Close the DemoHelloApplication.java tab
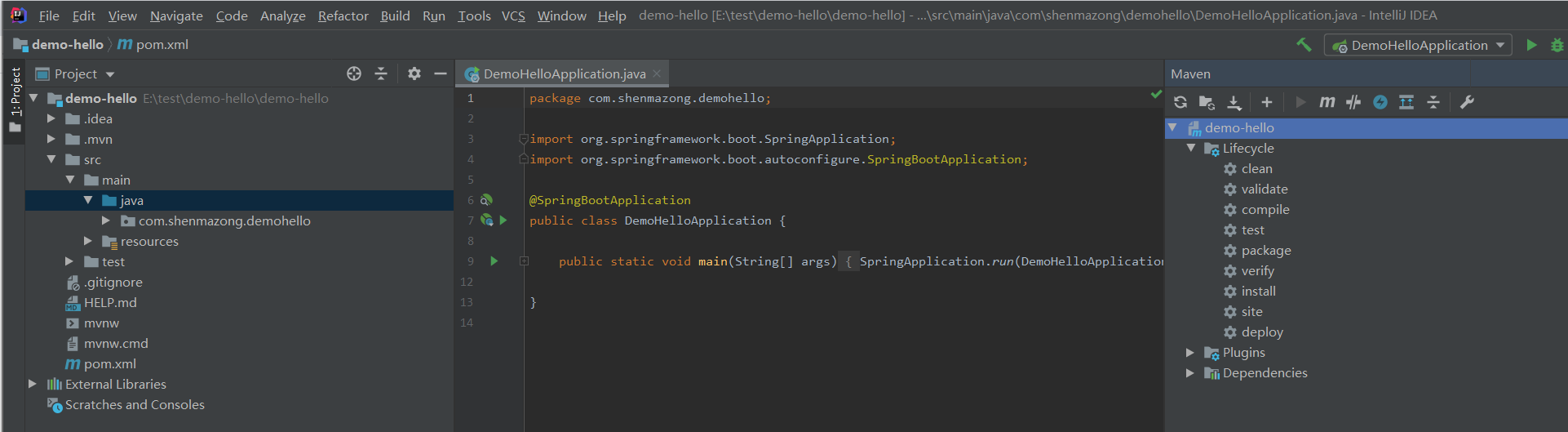 pos(657,73)
